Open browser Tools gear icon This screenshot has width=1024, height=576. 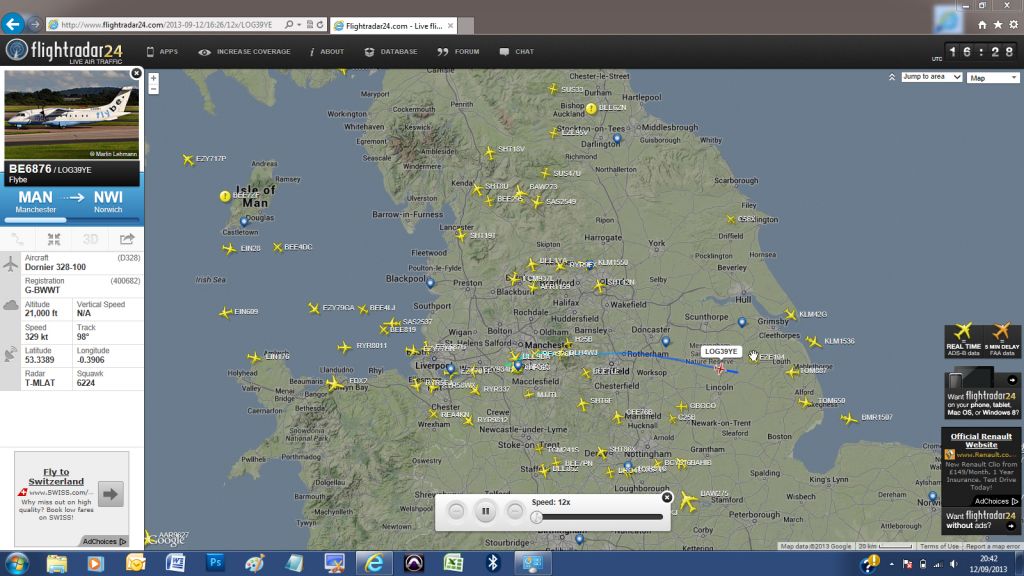point(1014,25)
